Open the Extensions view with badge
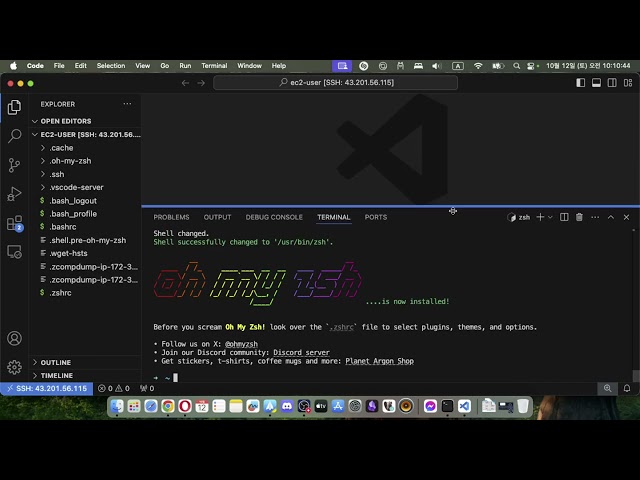The image size is (640, 480). [x=15, y=224]
